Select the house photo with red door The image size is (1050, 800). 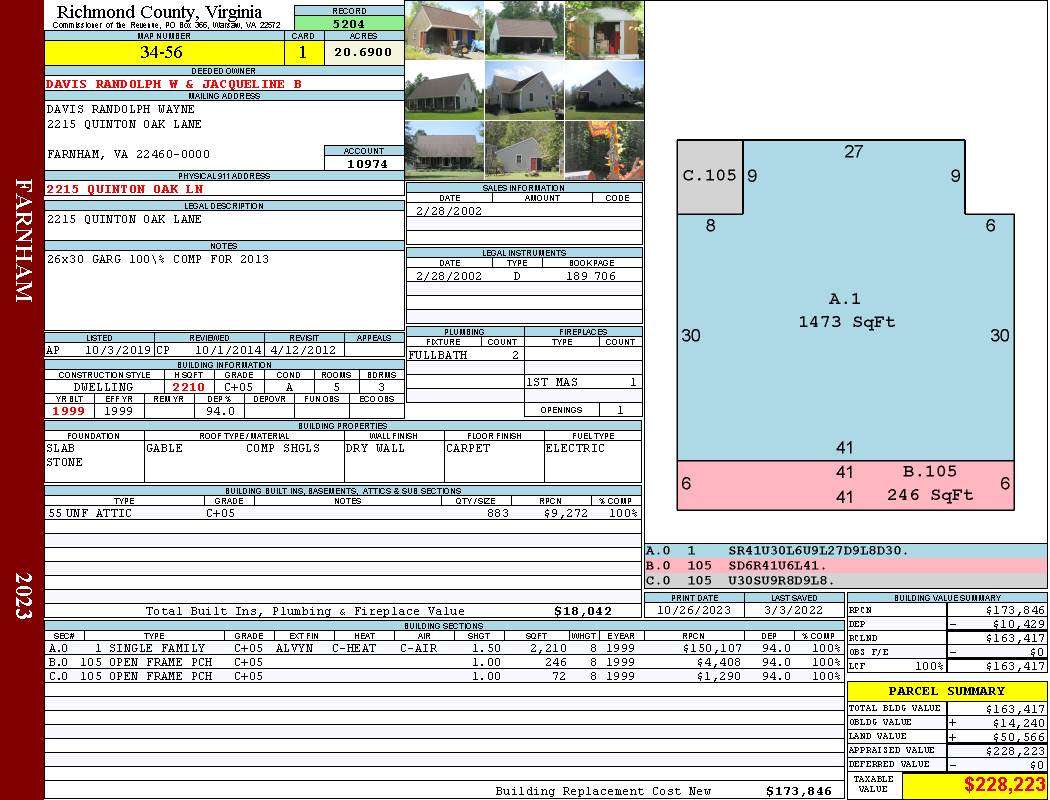(524, 150)
